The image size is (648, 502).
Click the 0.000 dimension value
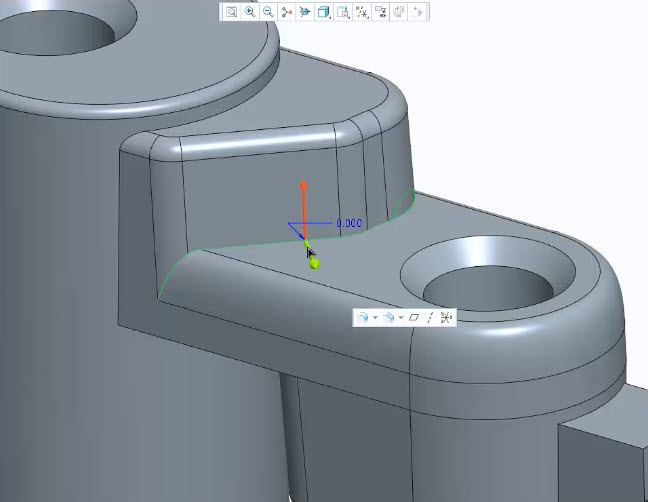[x=349, y=224]
